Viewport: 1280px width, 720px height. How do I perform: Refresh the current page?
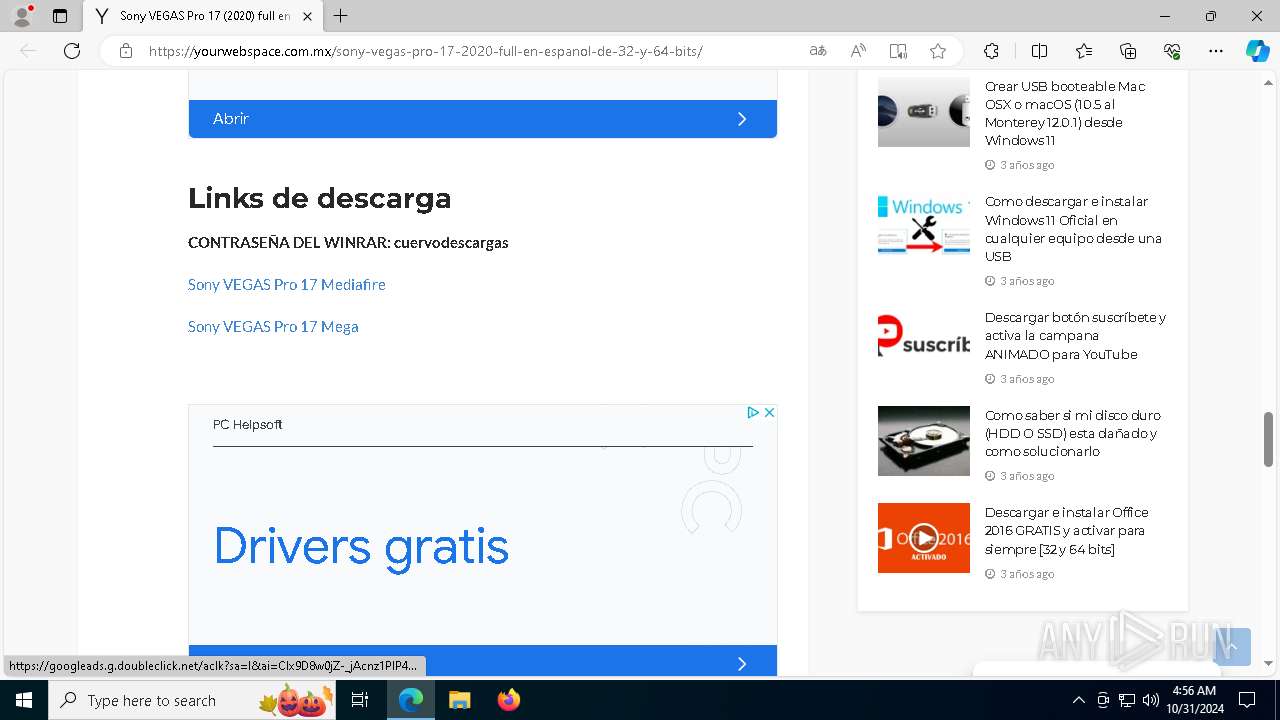tap(72, 51)
